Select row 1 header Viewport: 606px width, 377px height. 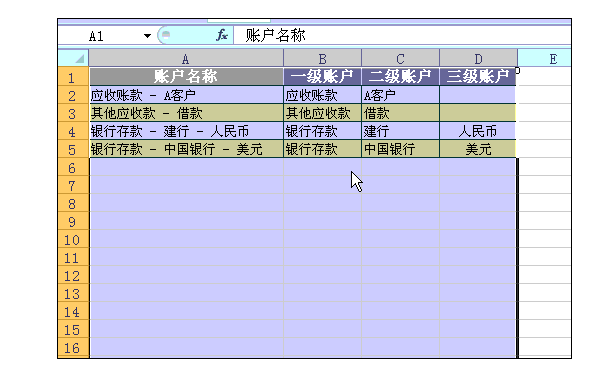point(73,77)
